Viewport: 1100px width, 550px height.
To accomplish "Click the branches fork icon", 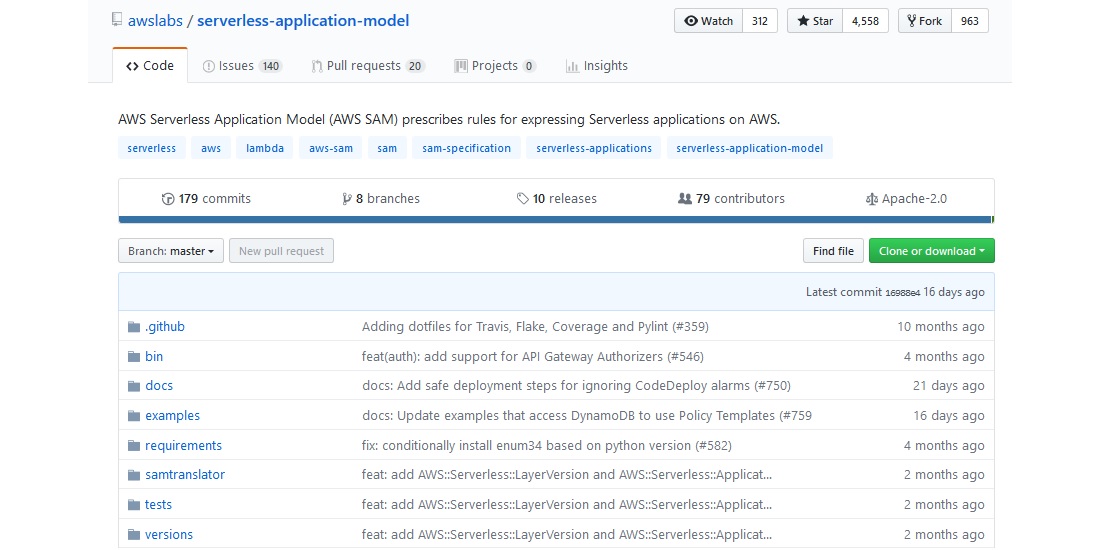I will click(x=347, y=199).
